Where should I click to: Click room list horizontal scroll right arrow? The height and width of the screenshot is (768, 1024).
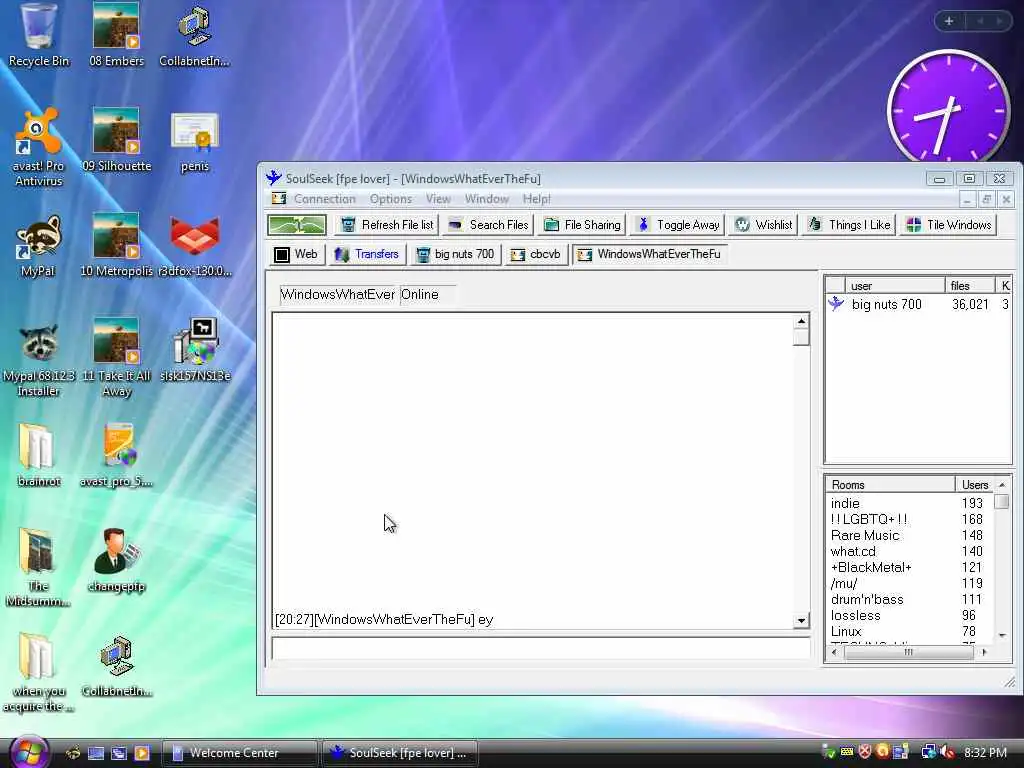point(984,652)
